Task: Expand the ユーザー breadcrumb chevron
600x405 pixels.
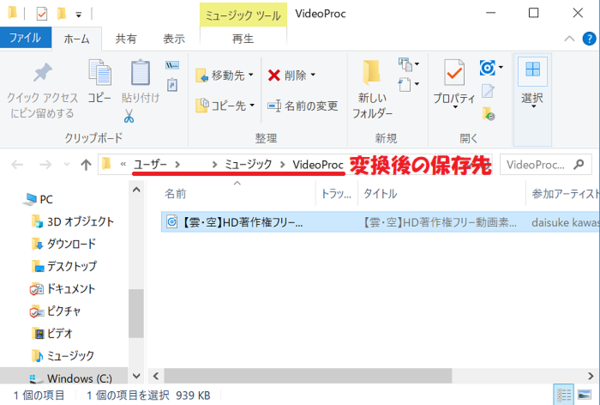Action: 177,165
